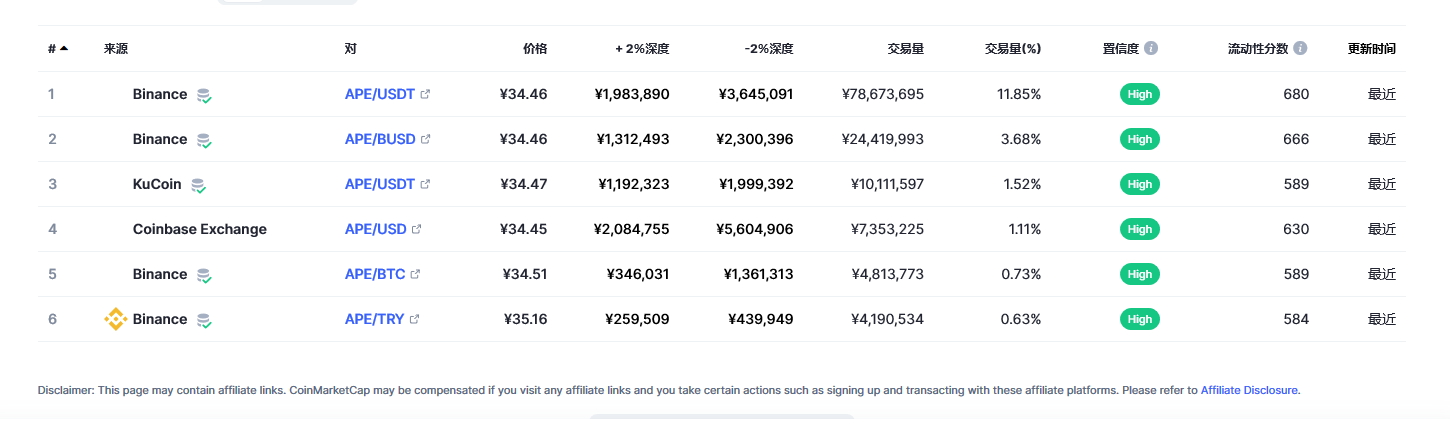Open the Affiliate Disclosure link
Screen dimensions: 1450x430
[x=1249, y=390]
